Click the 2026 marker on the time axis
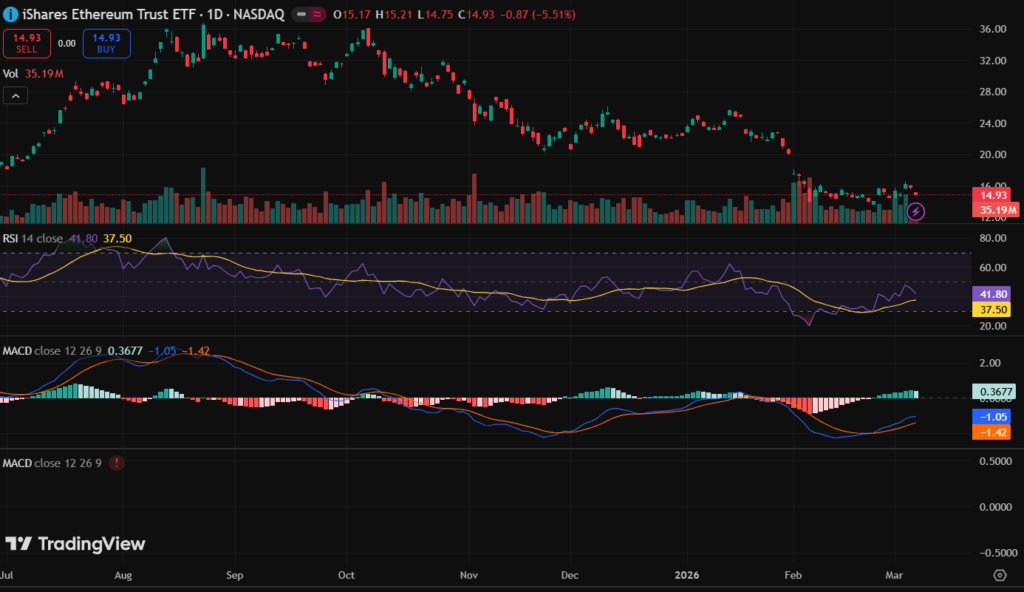The image size is (1024, 592). click(x=686, y=576)
